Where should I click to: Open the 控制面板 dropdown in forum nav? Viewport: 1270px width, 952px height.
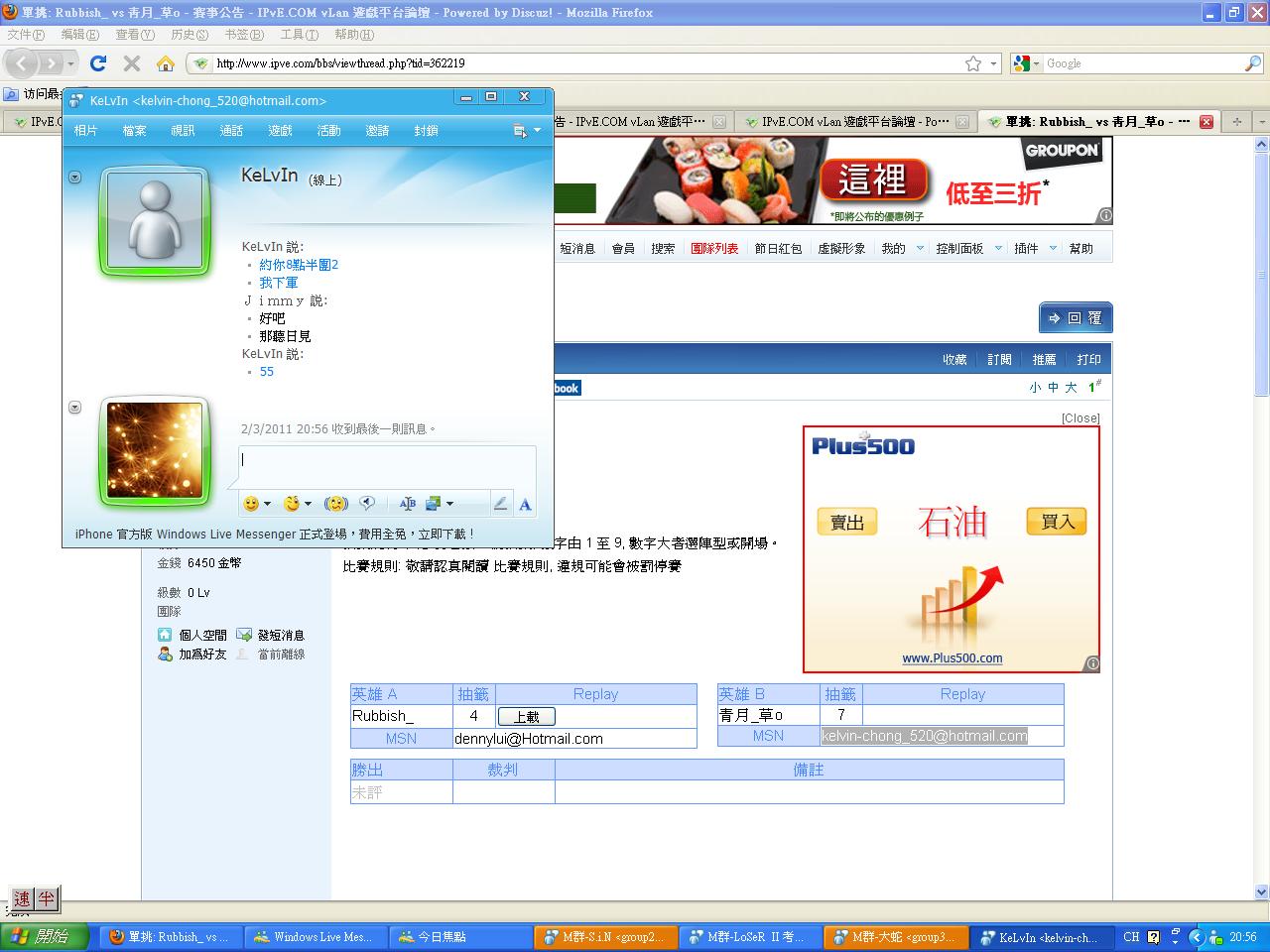tap(998, 249)
